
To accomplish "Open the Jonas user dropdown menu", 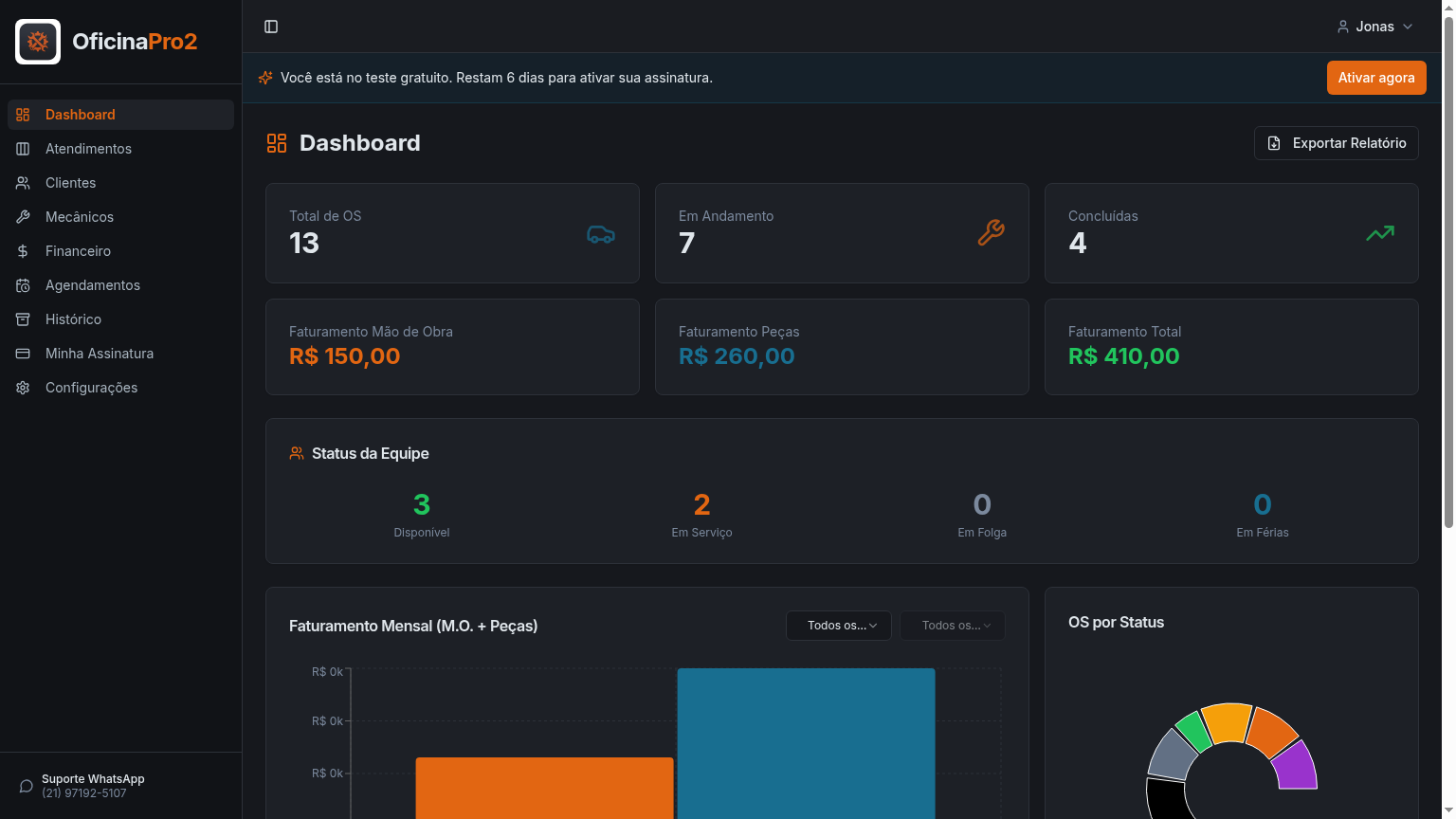I will (1375, 27).
